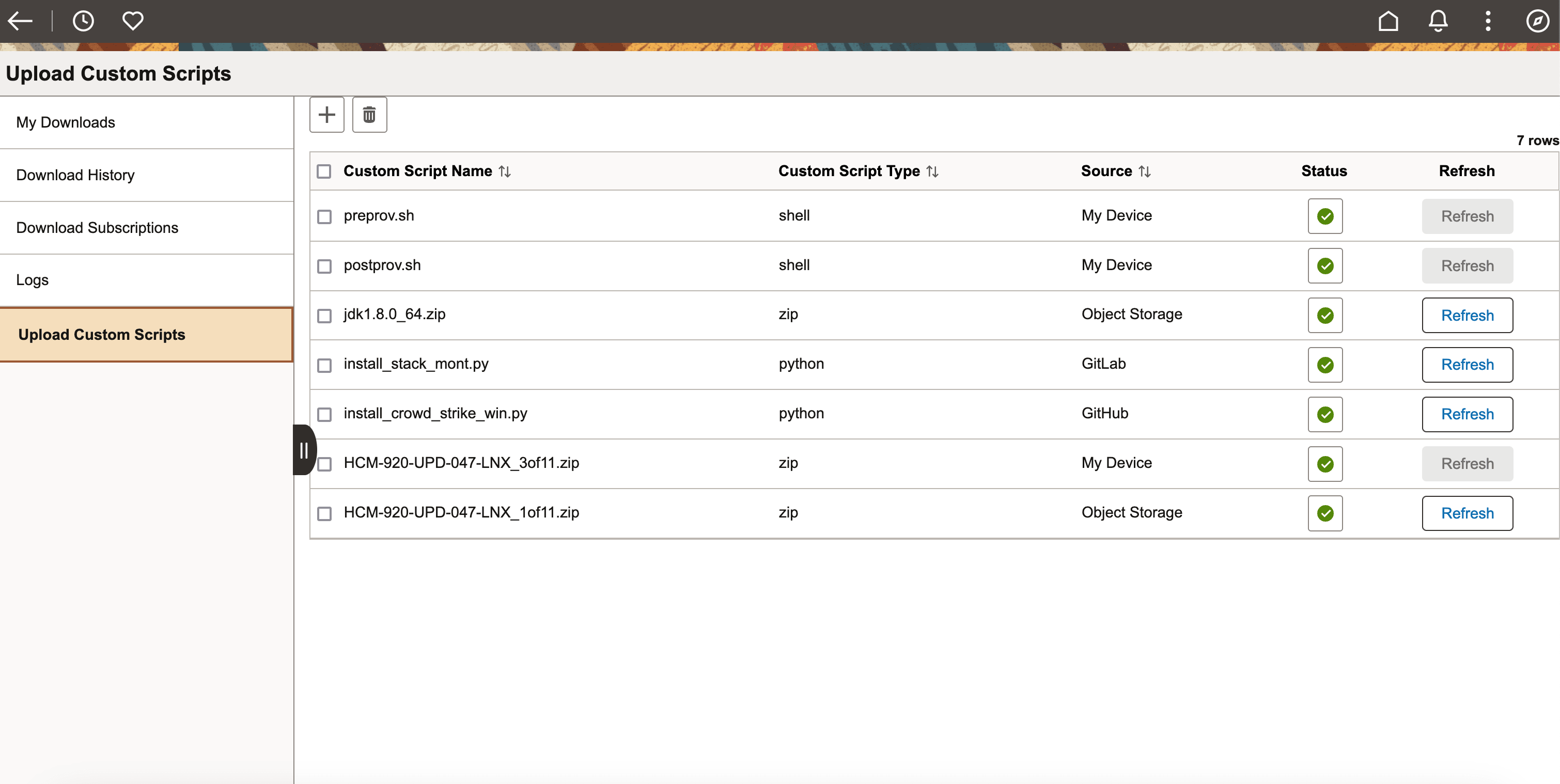
Task: Refresh the install_stack_mont.py script
Action: (x=1467, y=365)
